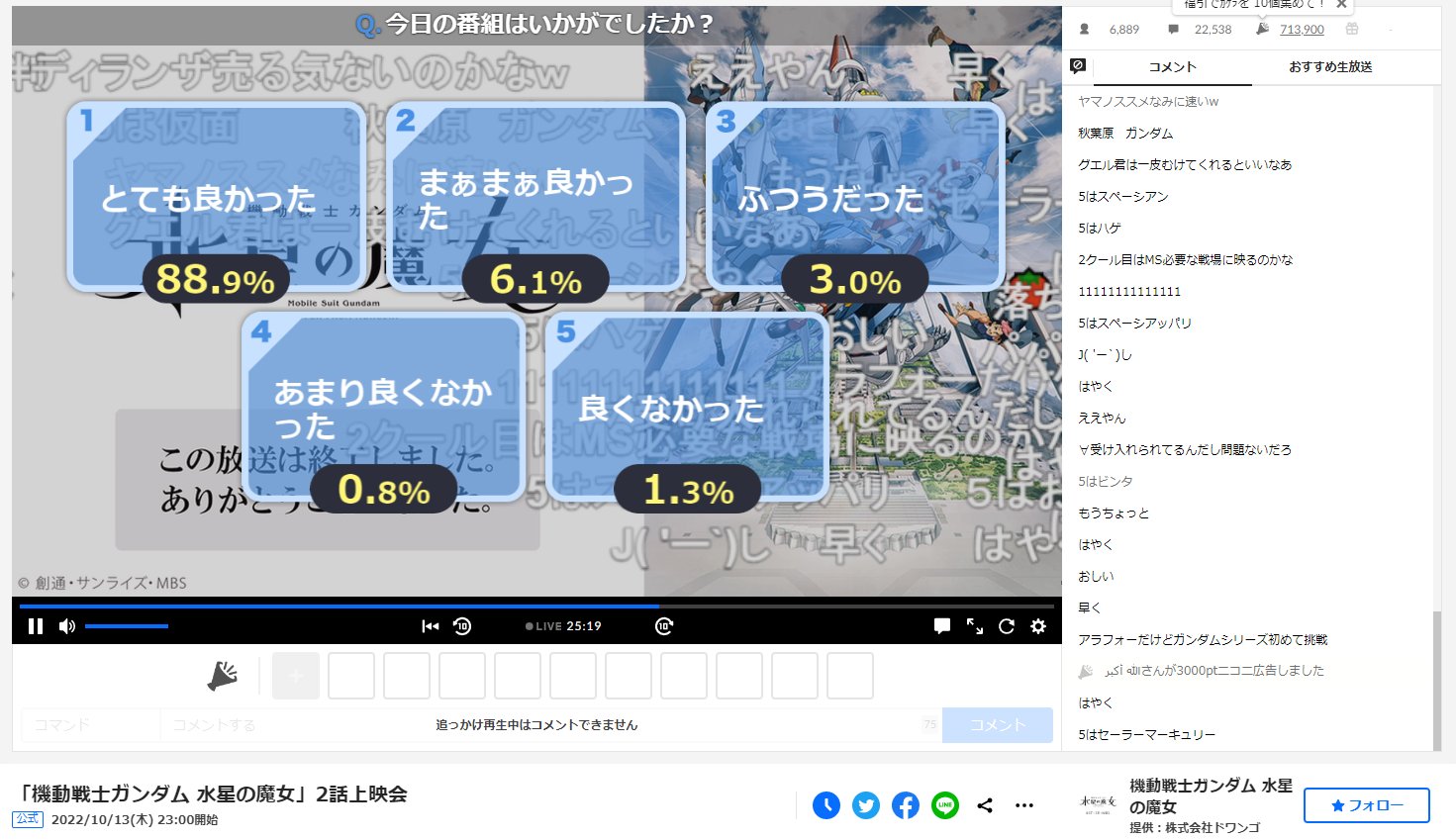Click comment 5はハゲ
The height and width of the screenshot is (840, 1456).
point(1100,229)
